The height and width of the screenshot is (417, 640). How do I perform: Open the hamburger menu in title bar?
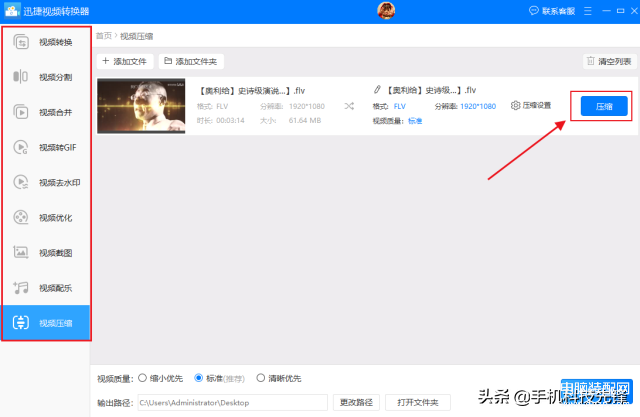click(588, 11)
